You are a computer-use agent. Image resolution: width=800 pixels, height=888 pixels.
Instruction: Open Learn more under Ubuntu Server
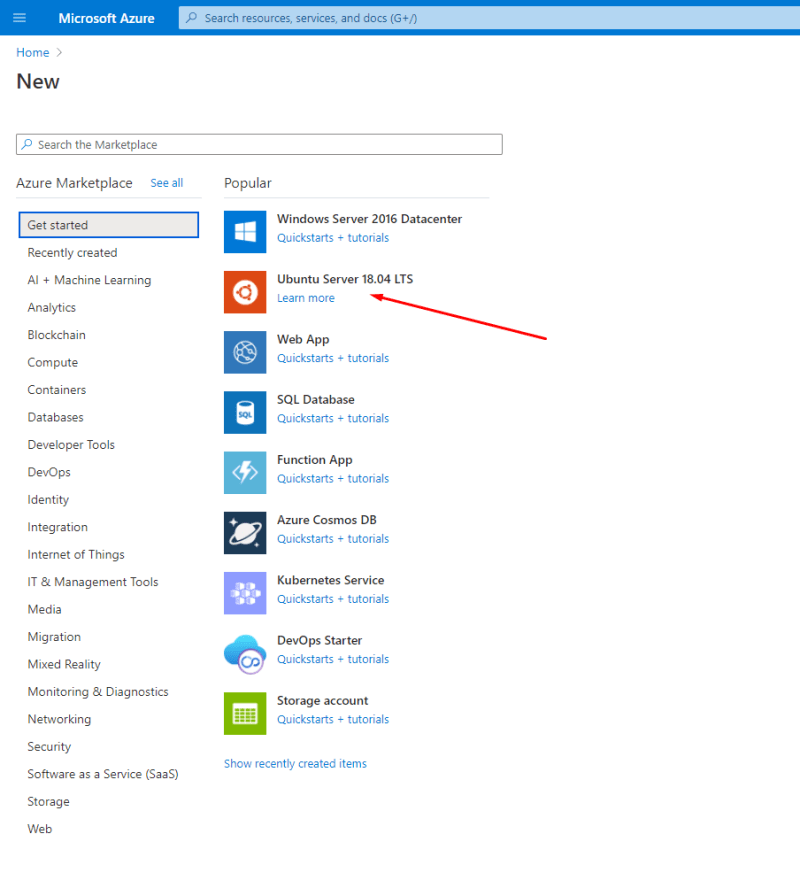pos(306,298)
